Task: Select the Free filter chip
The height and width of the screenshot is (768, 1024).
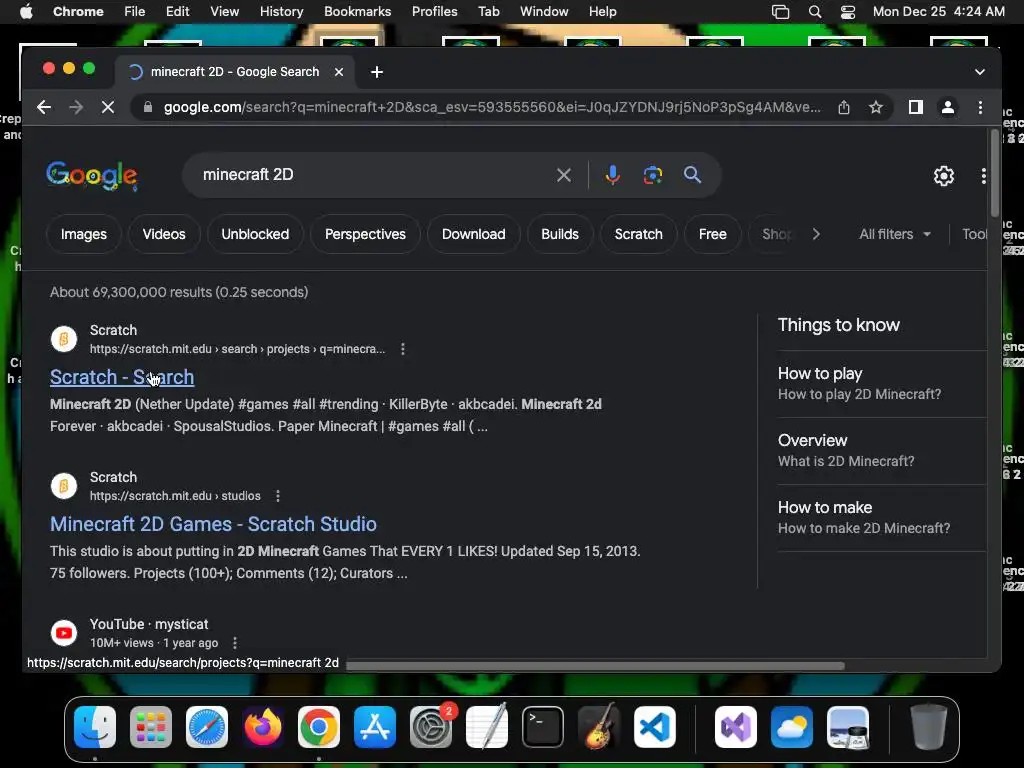Action: (x=712, y=234)
